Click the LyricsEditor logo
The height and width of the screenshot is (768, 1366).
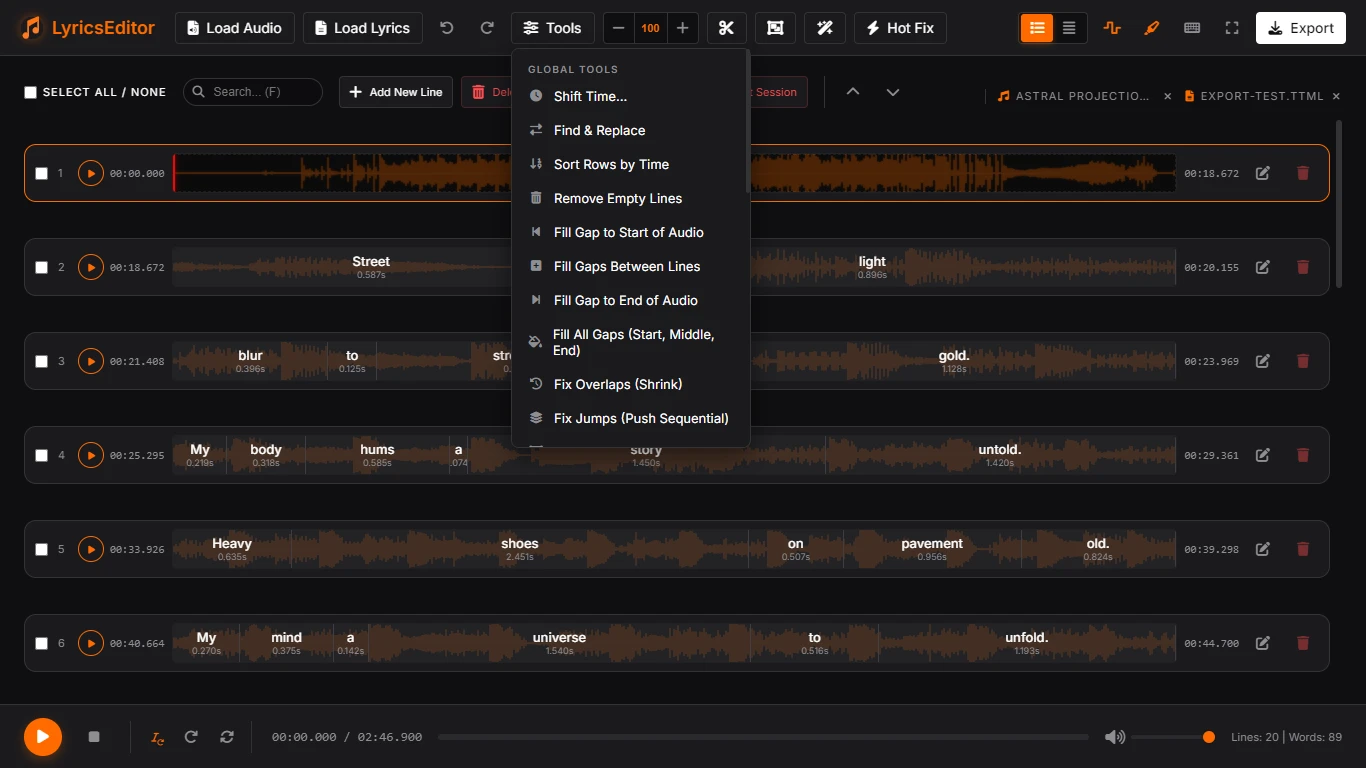click(x=89, y=28)
